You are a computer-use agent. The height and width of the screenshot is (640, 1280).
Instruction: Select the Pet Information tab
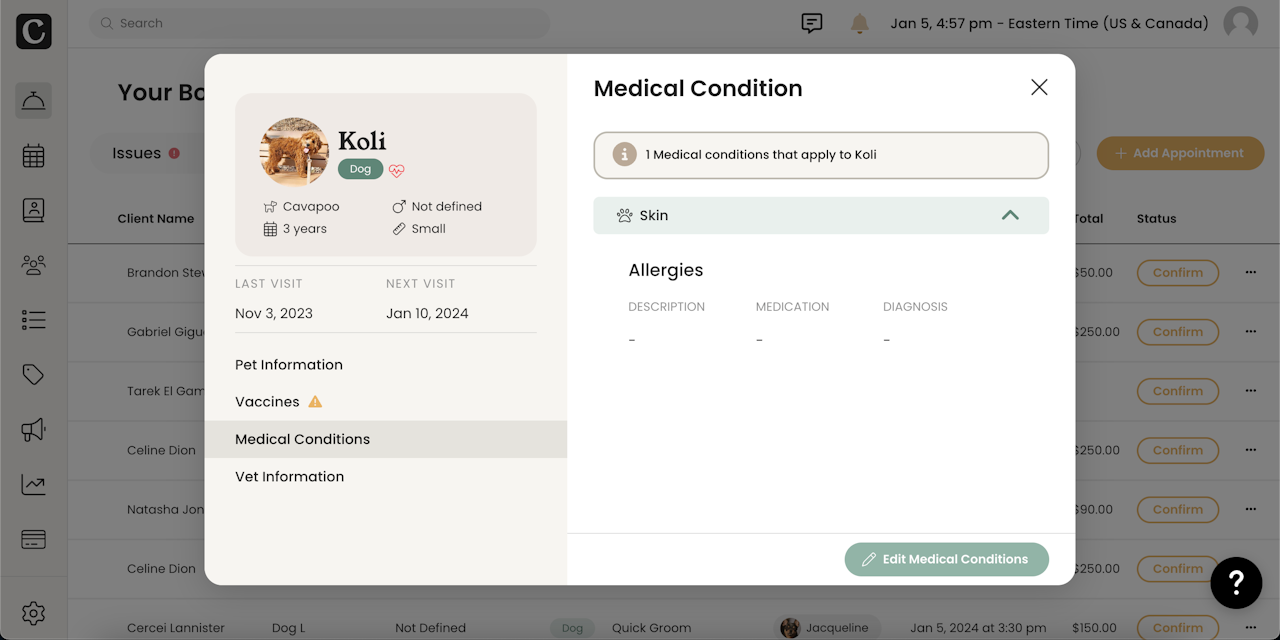289,365
